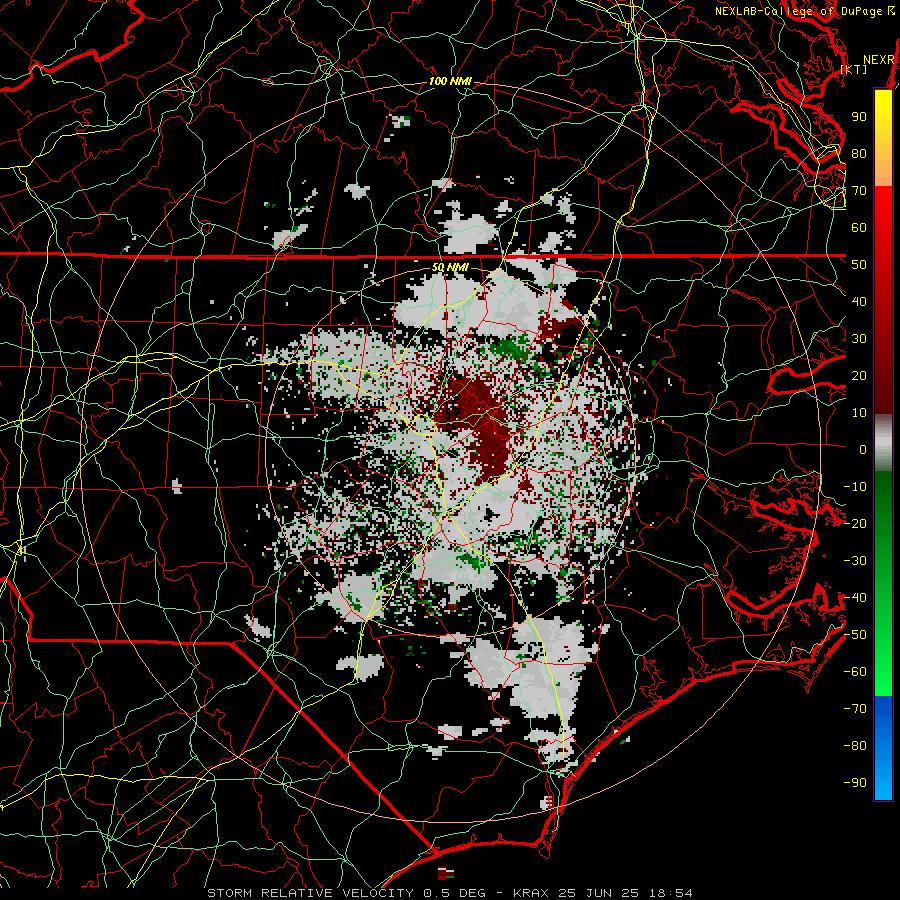The image size is (900, 900).
Task: Select the 60 value on velocity scale
Action: [x=859, y=227]
